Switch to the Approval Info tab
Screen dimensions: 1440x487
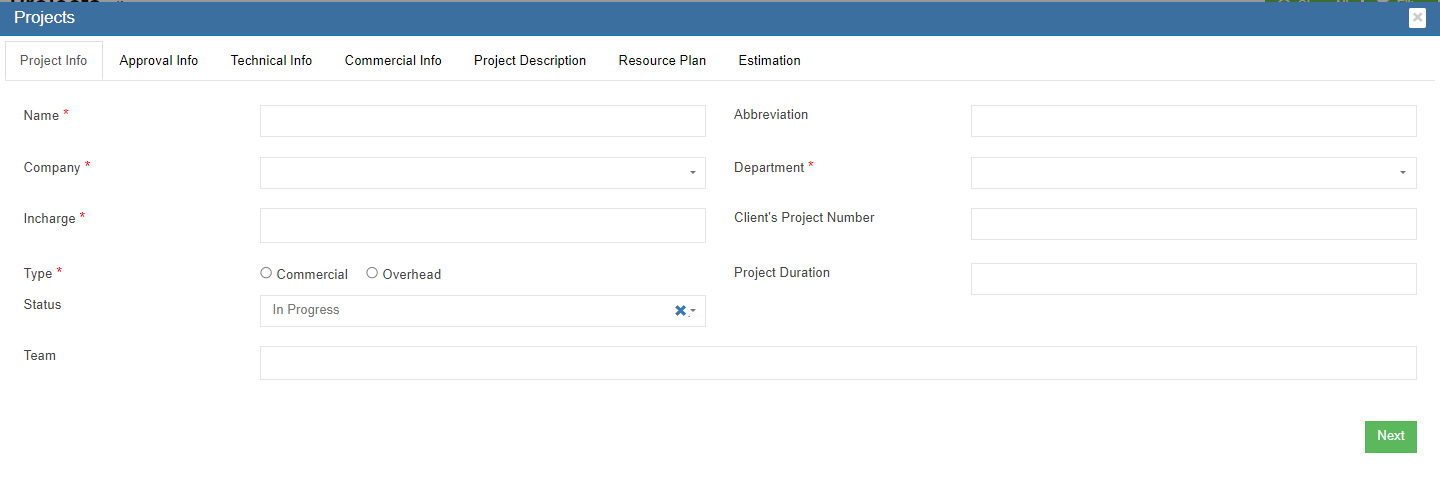(158, 61)
